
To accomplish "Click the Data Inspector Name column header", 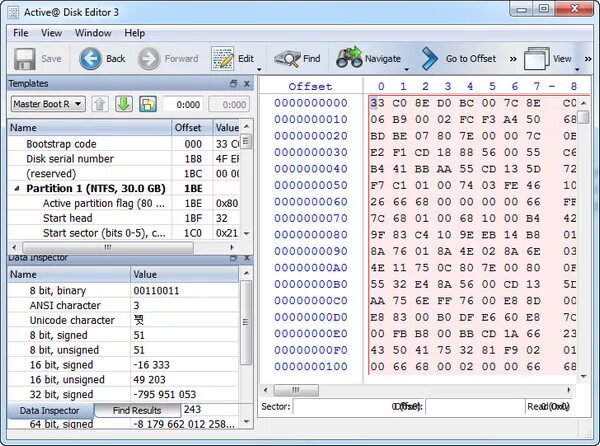I will (x=69, y=275).
